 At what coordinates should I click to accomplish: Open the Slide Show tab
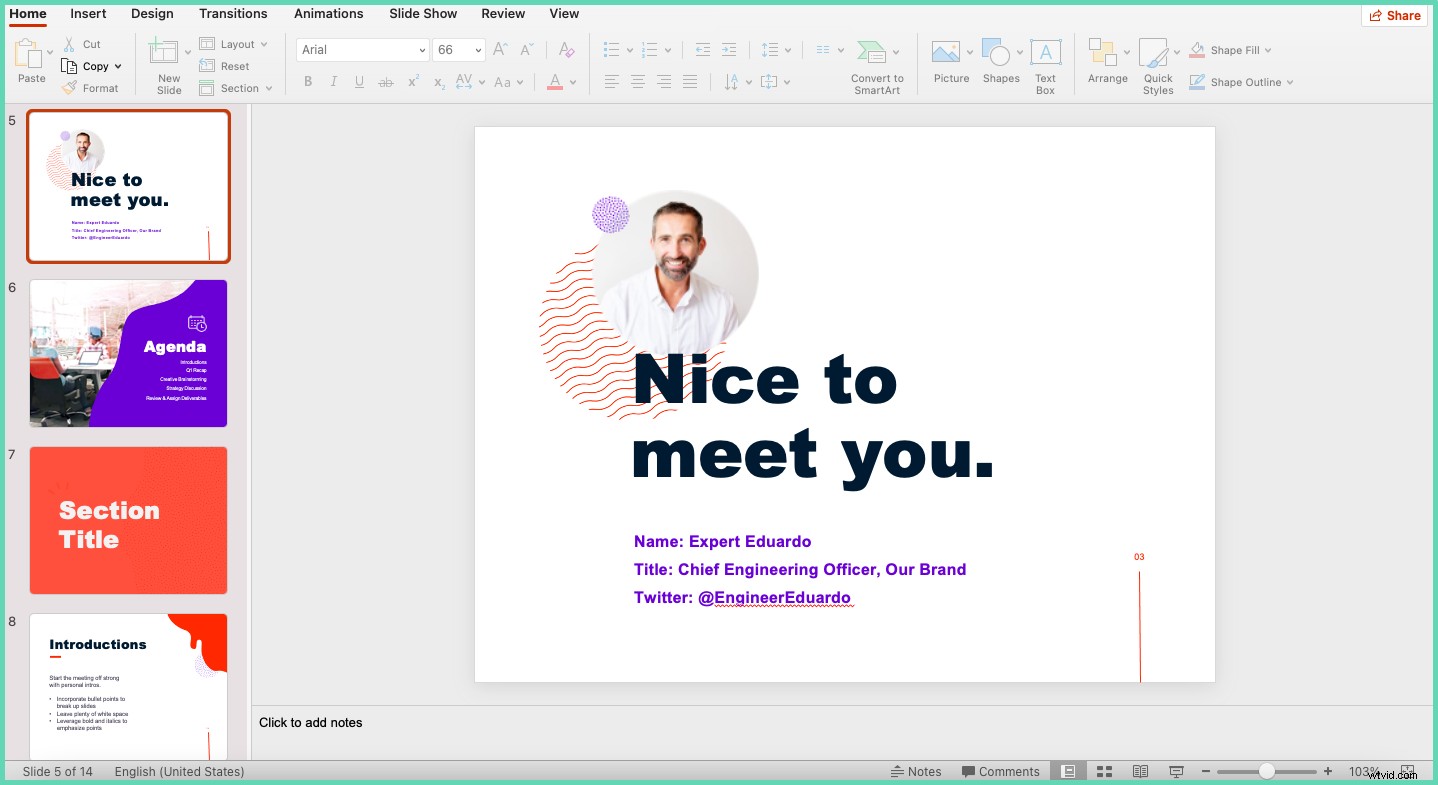click(x=422, y=13)
